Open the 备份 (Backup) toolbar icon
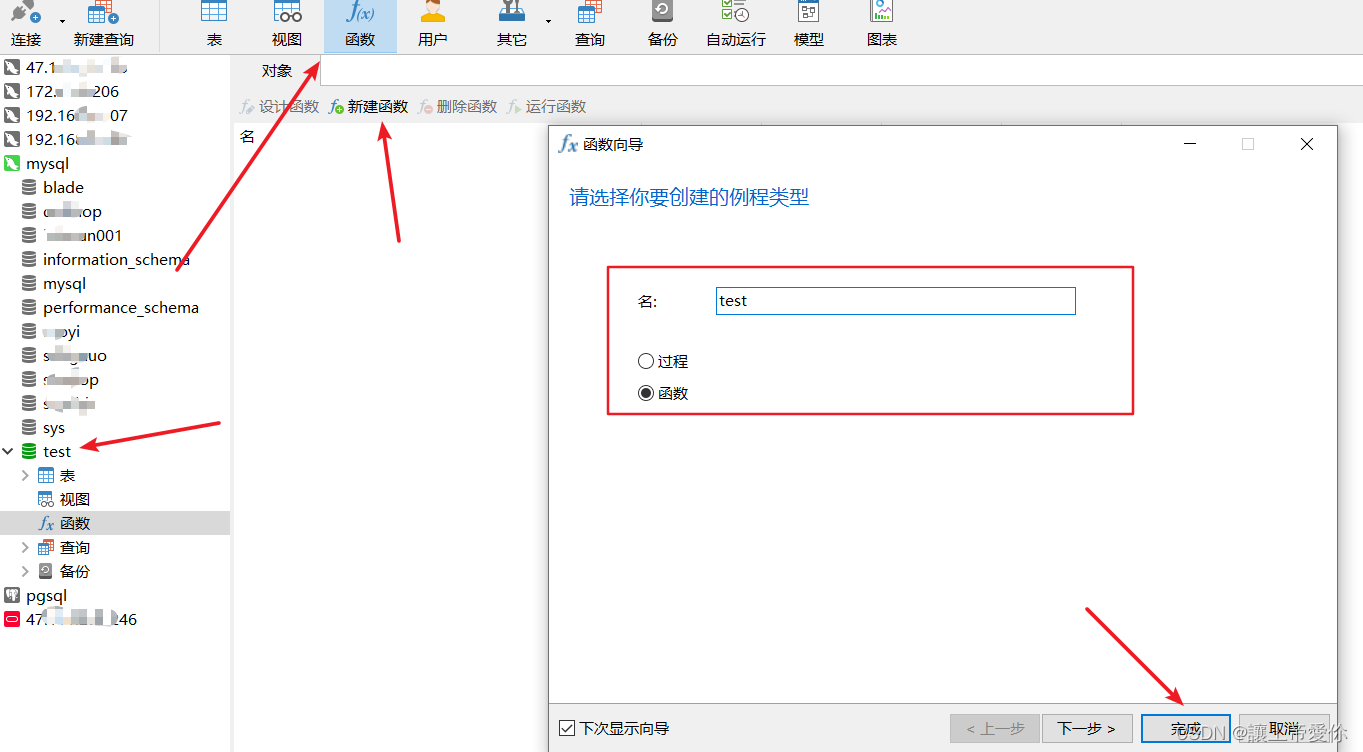1363x752 pixels. pyautogui.click(x=661, y=26)
